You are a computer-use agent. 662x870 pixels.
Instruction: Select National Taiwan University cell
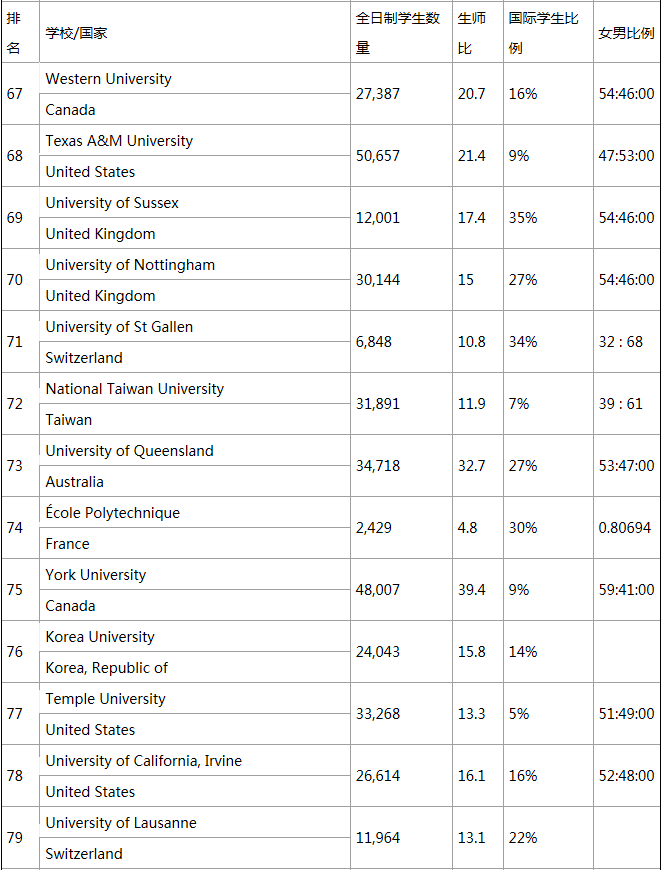pos(134,389)
